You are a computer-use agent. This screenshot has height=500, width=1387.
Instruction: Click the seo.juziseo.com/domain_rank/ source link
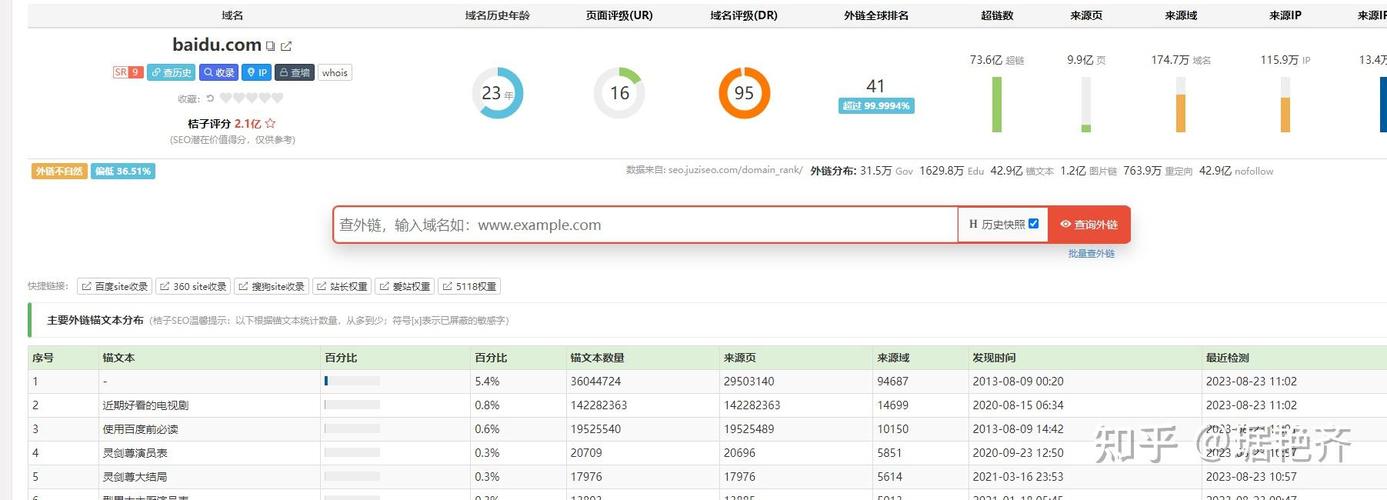click(x=735, y=171)
